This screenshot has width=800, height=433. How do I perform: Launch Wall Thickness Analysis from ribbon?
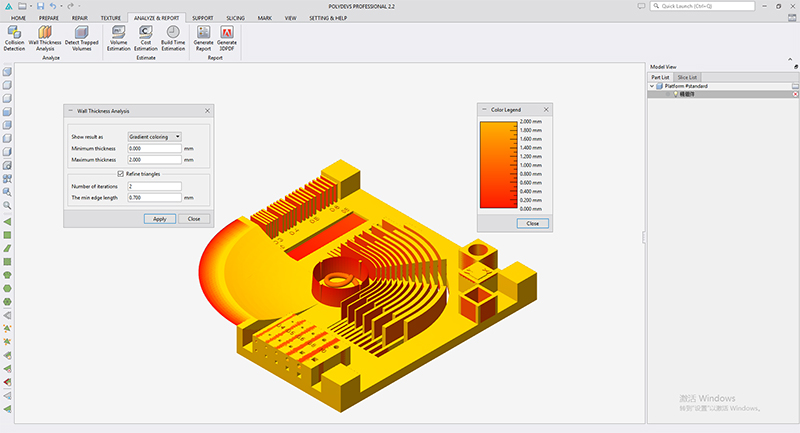click(x=45, y=38)
